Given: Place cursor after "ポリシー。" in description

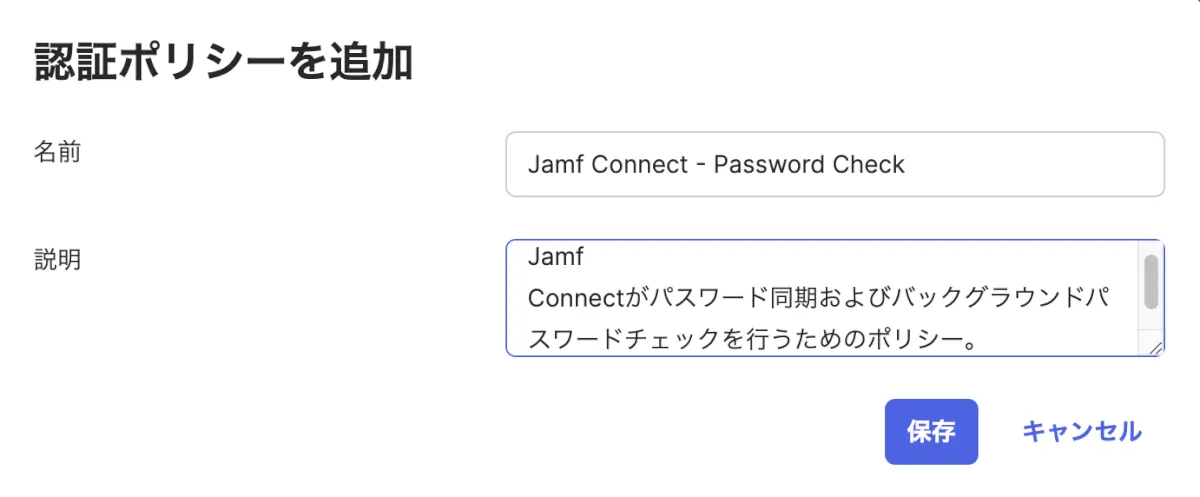Looking at the screenshot, I should click(x=978, y=341).
